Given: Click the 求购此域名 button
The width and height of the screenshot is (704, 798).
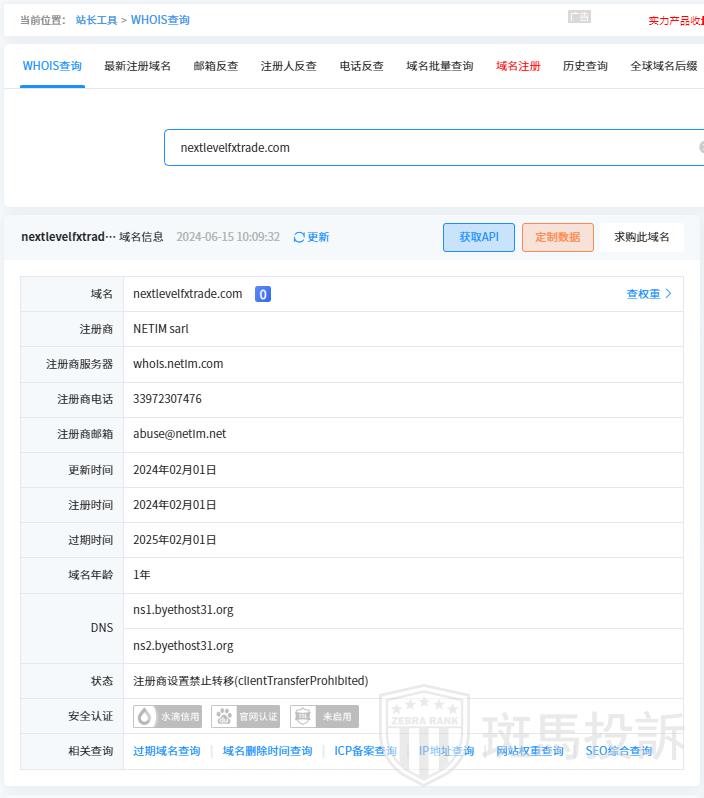Looking at the screenshot, I should tap(641, 237).
